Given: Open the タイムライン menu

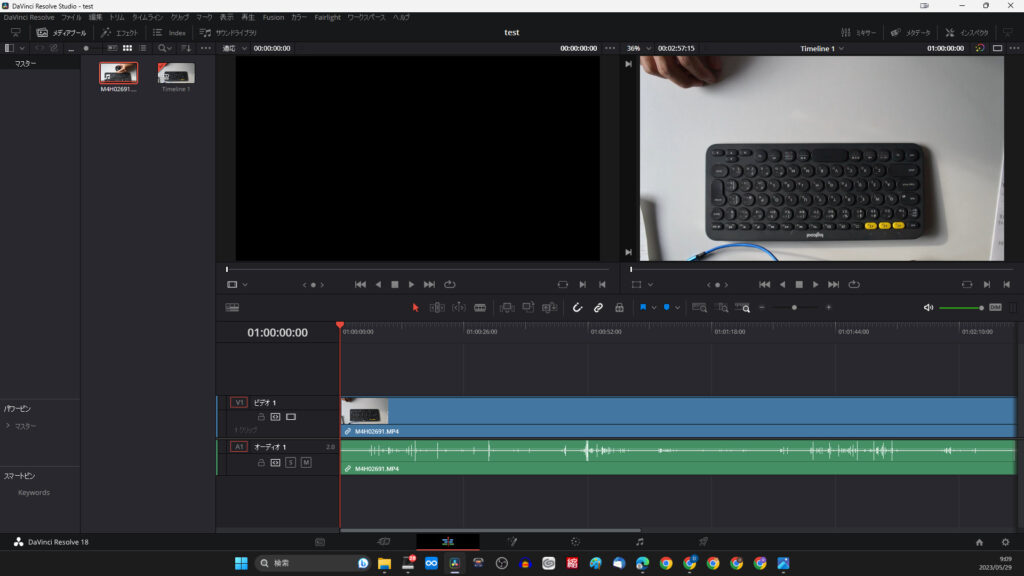Looking at the screenshot, I should click(x=148, y=18).
